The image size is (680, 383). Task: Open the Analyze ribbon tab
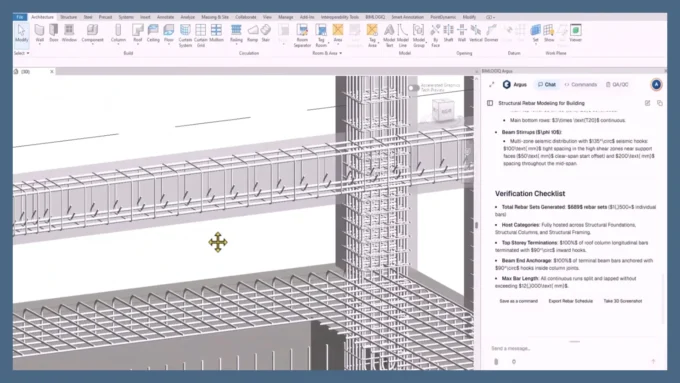click(187, 17)
